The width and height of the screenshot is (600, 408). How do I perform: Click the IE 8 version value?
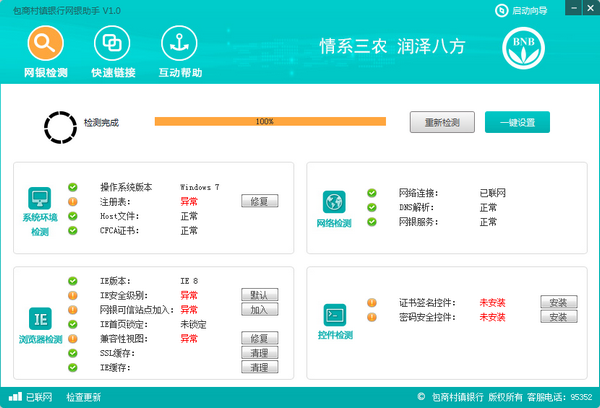189,281
